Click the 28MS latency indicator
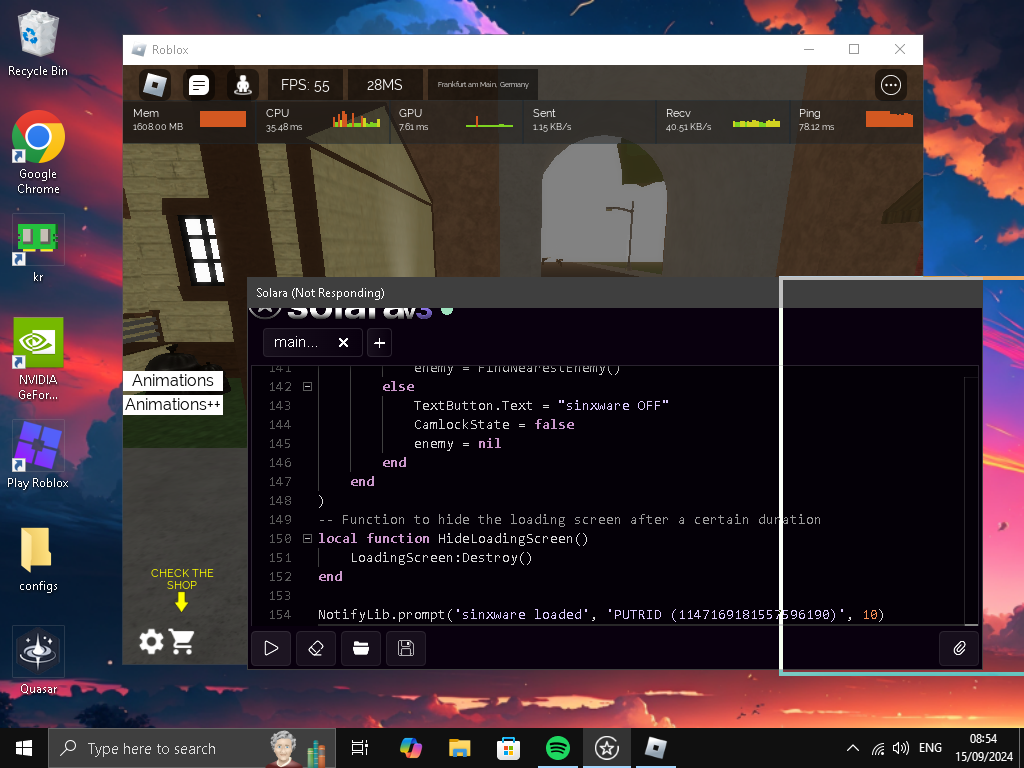Viewport: 1024px width, 768px height. click(x=385, y=85)
